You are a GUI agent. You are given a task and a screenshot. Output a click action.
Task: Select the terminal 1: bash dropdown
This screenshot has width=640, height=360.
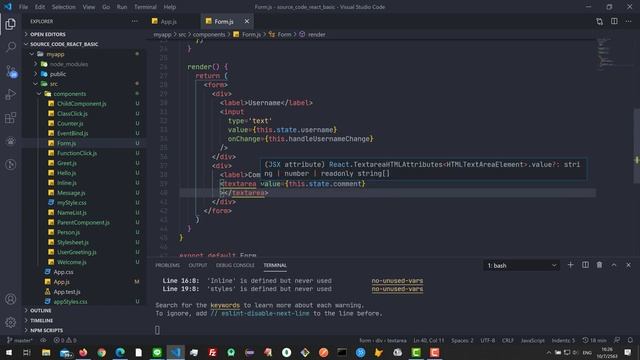pyautogui.click(x=521, y=265)
